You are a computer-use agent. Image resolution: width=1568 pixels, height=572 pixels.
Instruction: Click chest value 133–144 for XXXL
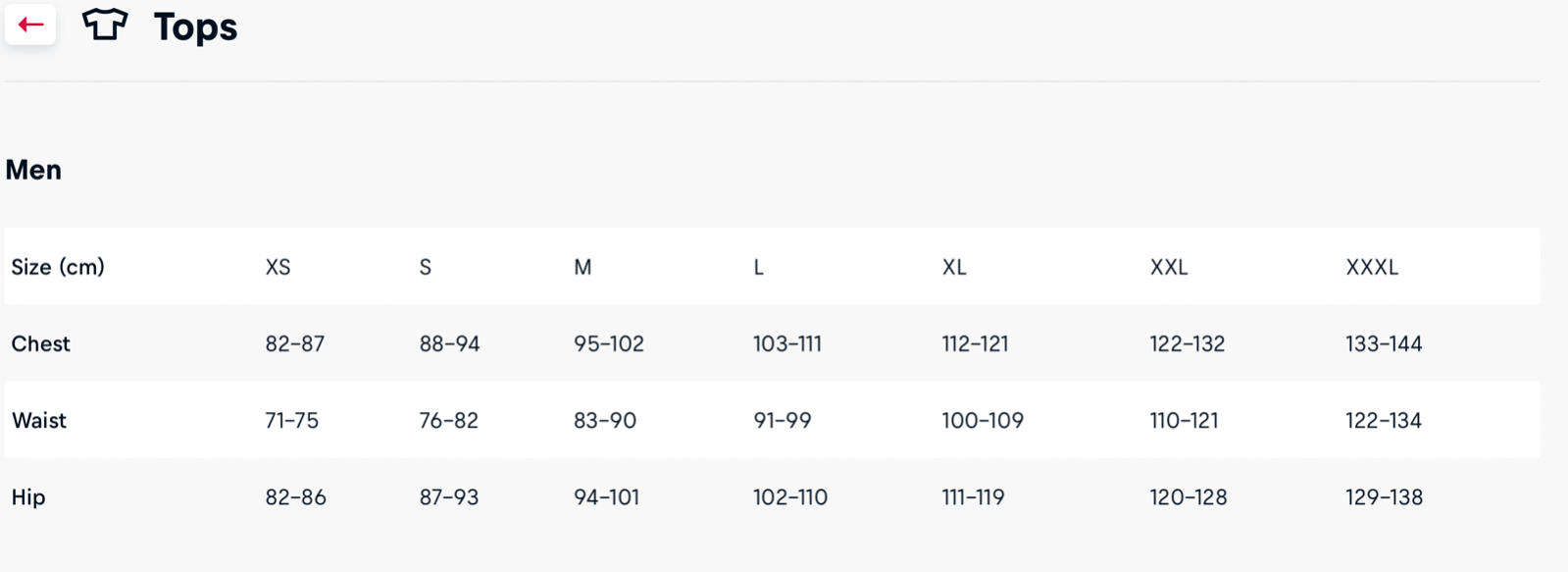[1384, 343]
